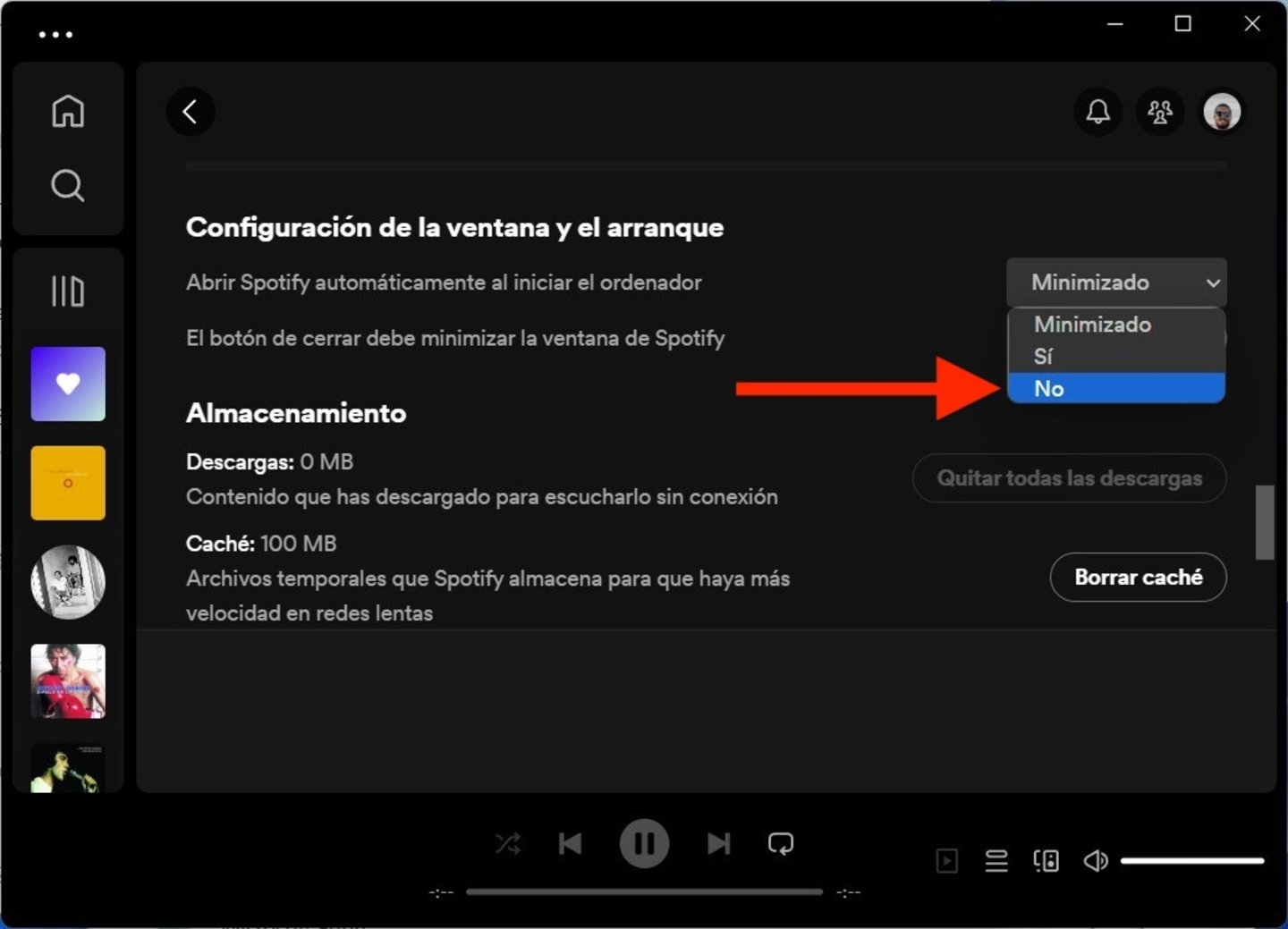Choose Minimizado in the dropdown list
The height and width of the screenshot is (929, 1288).
coord(1116,325)
